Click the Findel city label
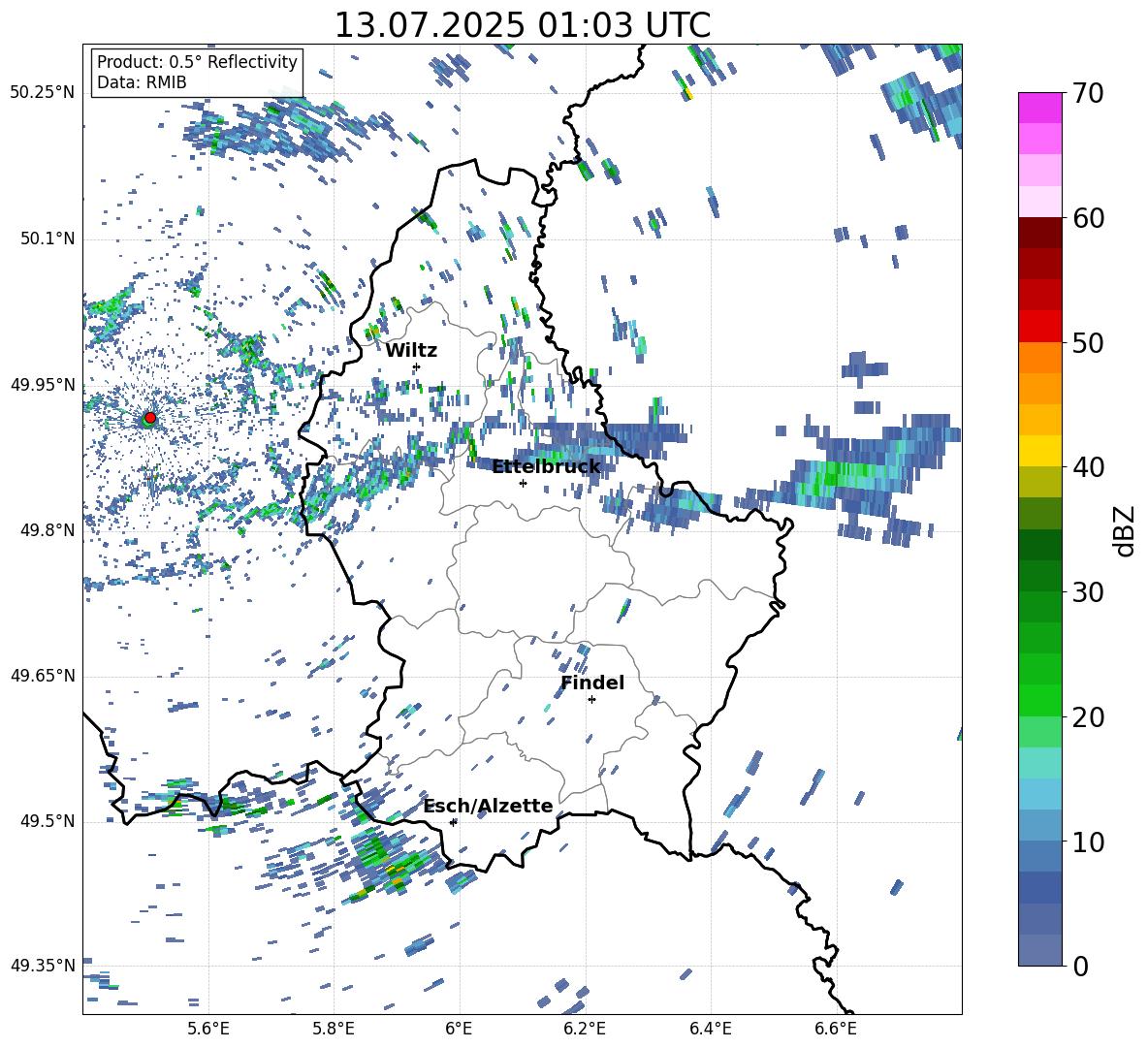The height and width of the screenshot is (1048, 1148). (x=592, y=683)
